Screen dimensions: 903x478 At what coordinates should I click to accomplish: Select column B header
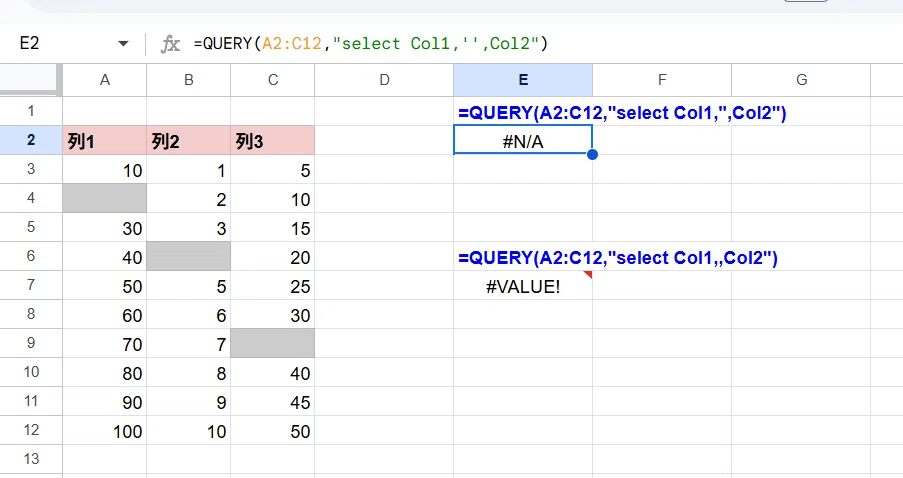[x=189, y=80]
